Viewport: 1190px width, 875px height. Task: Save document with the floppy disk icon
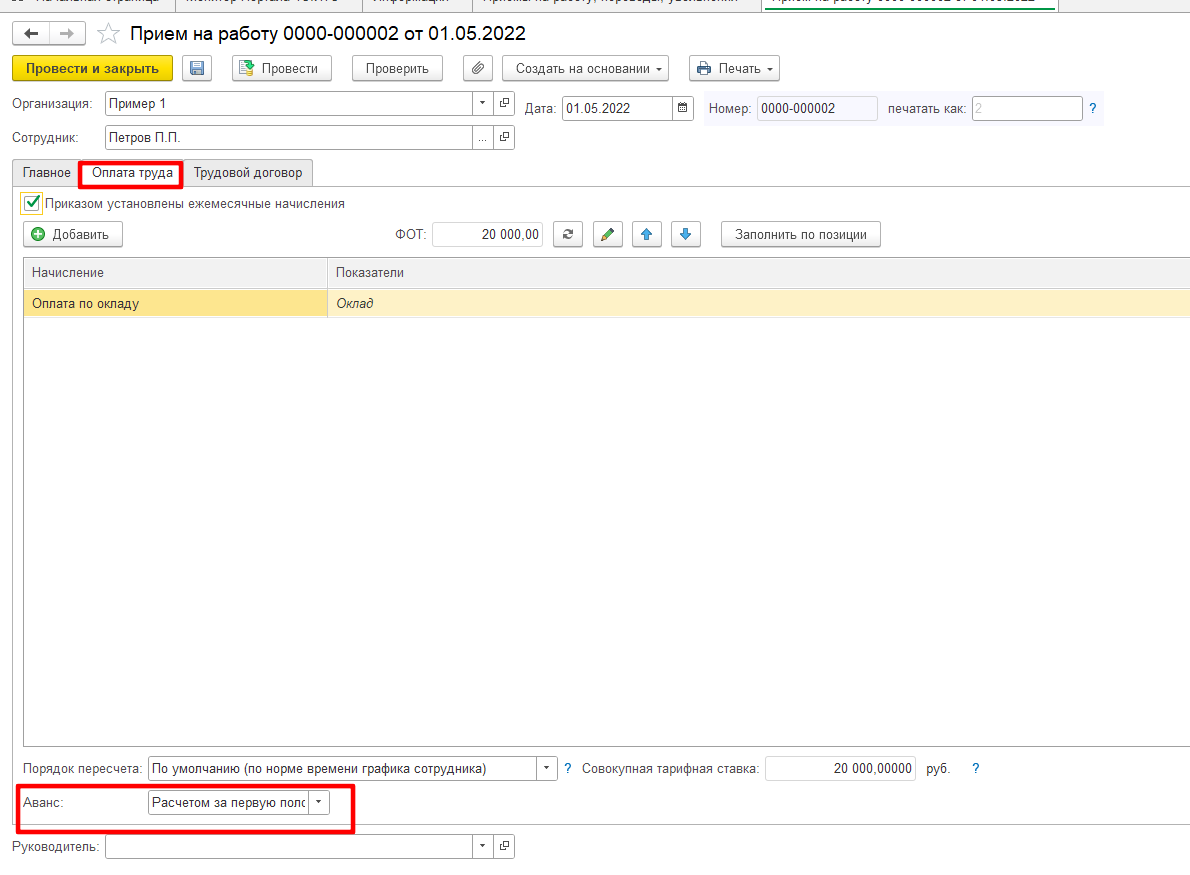point(197,68)
